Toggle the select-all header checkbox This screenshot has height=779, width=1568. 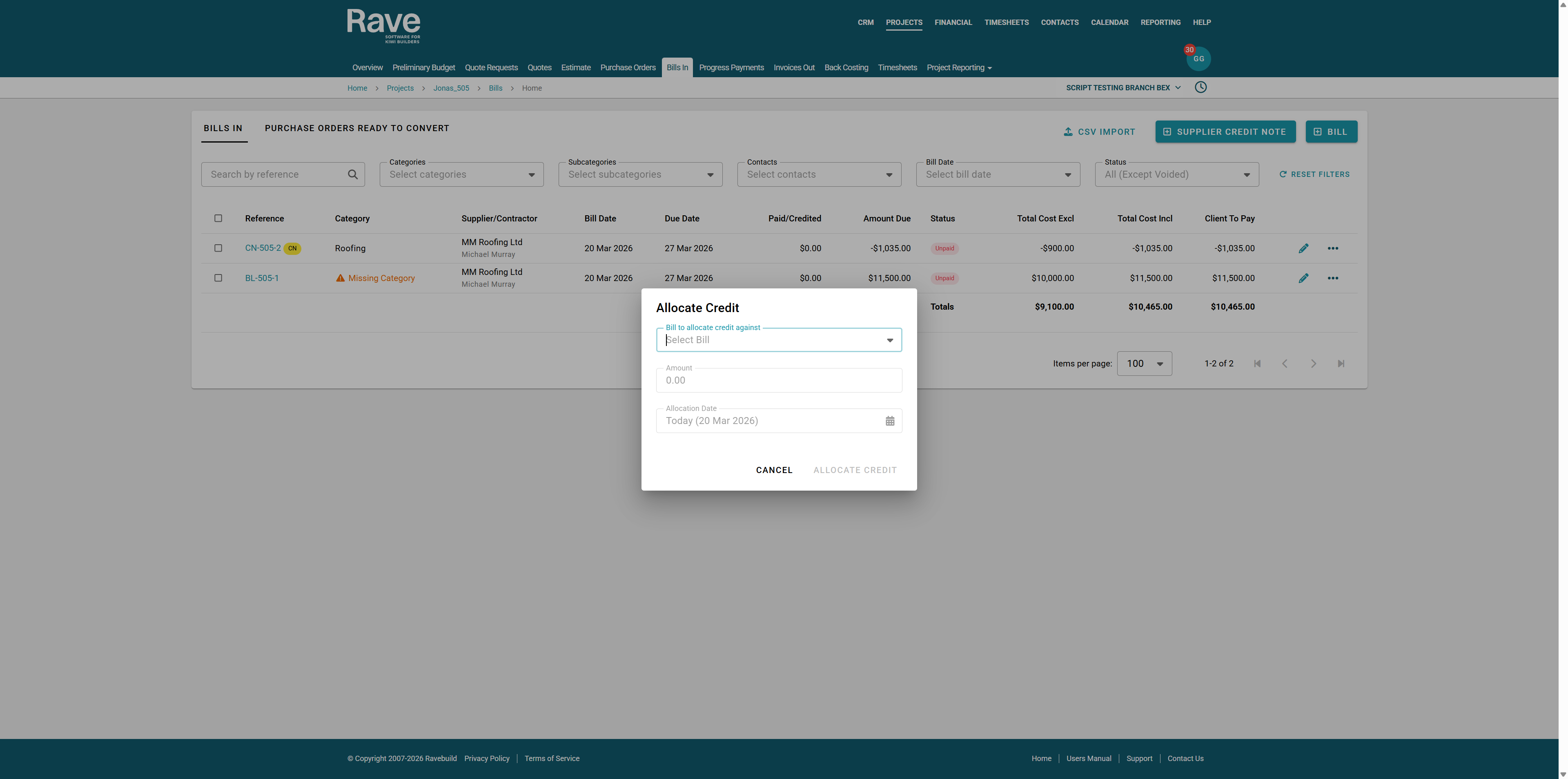point(218,218)
